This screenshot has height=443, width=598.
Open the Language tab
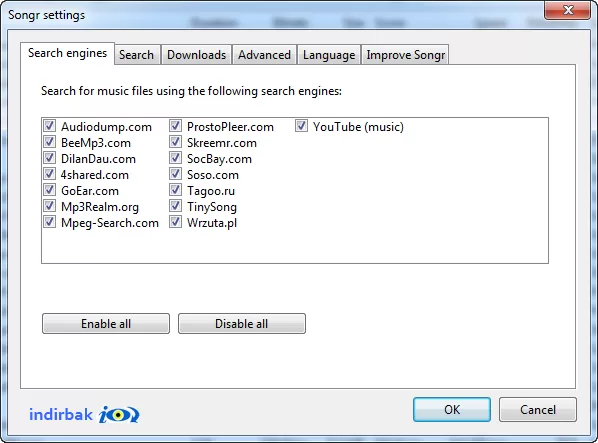(329, 55)
